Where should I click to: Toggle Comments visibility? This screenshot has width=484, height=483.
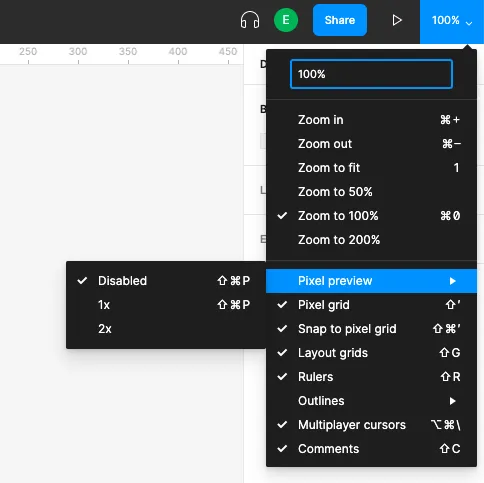pyautogui.click(x=371, y=449)
